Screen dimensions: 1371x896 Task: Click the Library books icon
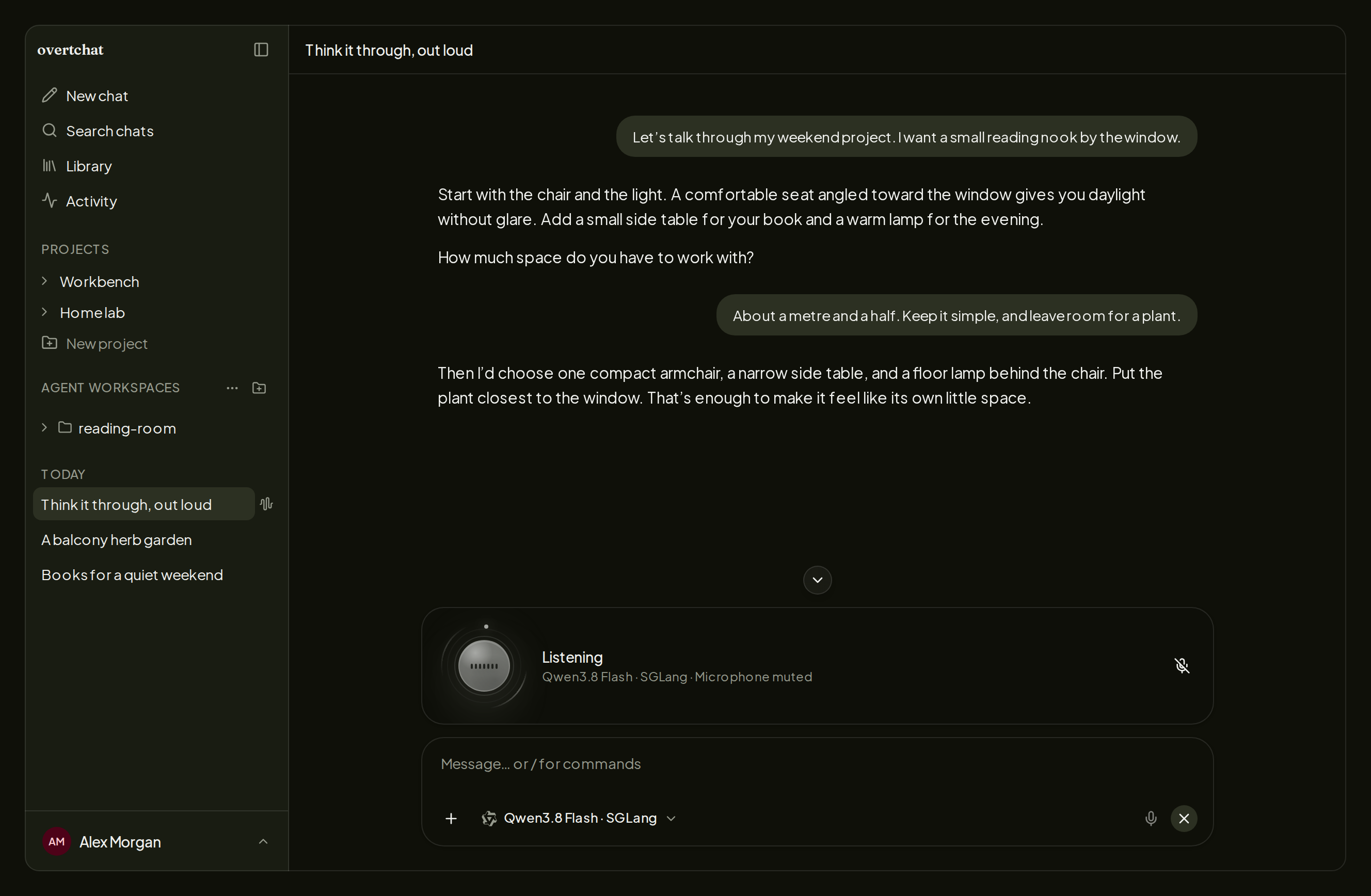[50, 166]
